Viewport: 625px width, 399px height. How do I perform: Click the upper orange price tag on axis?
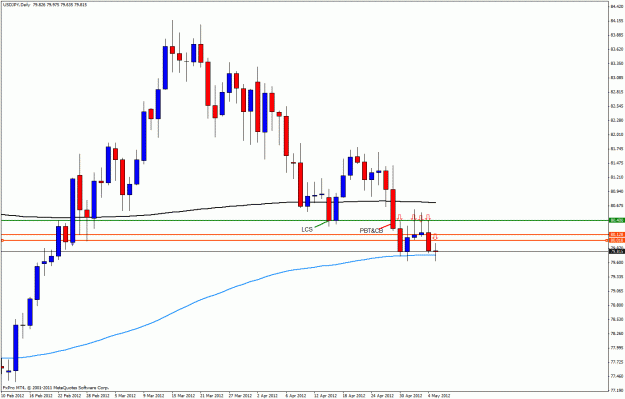click(616, 234)
